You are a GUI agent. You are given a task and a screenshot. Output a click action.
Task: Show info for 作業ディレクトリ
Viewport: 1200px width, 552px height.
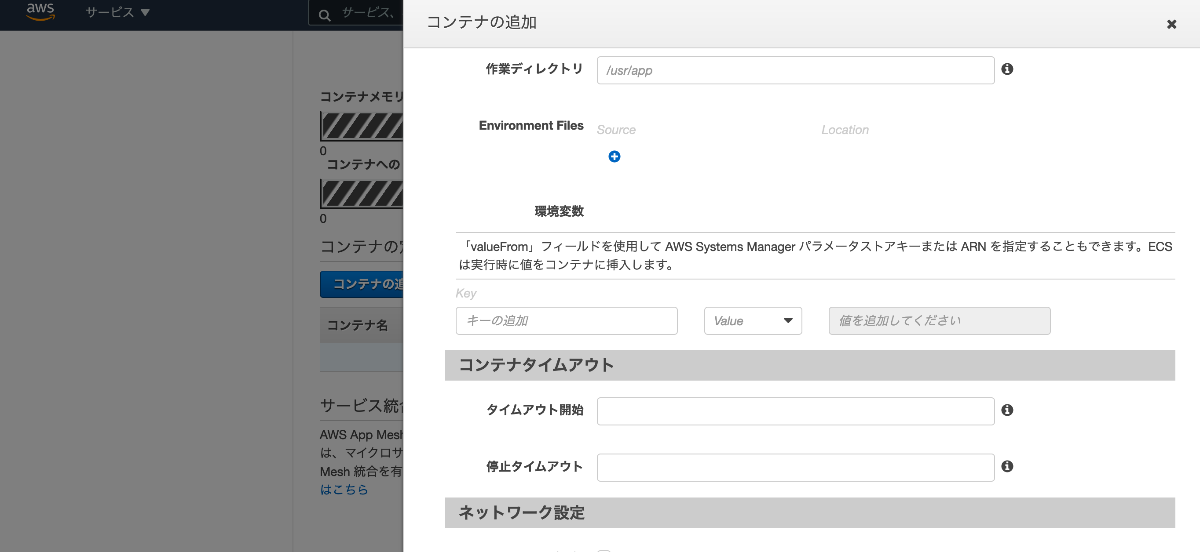tap(1007, 69)
